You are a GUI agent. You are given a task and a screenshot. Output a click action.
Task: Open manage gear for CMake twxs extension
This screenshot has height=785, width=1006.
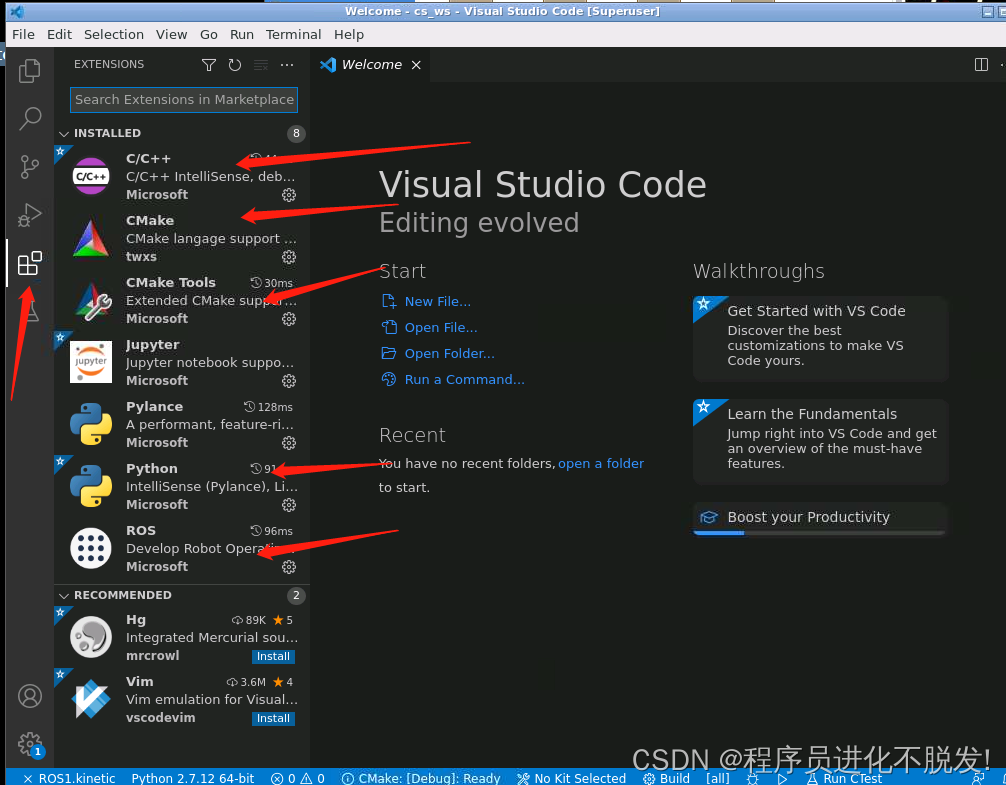point(289,257)
